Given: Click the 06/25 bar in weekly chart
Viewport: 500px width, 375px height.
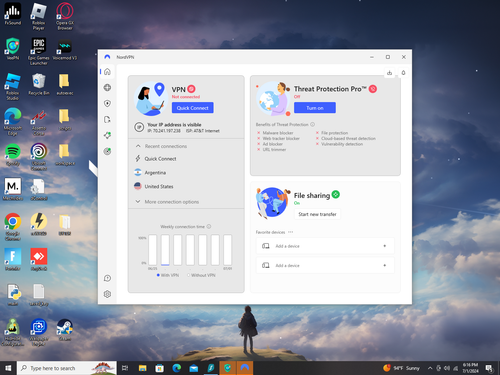Looking at the screenshot, I should (x=153, y=250).
